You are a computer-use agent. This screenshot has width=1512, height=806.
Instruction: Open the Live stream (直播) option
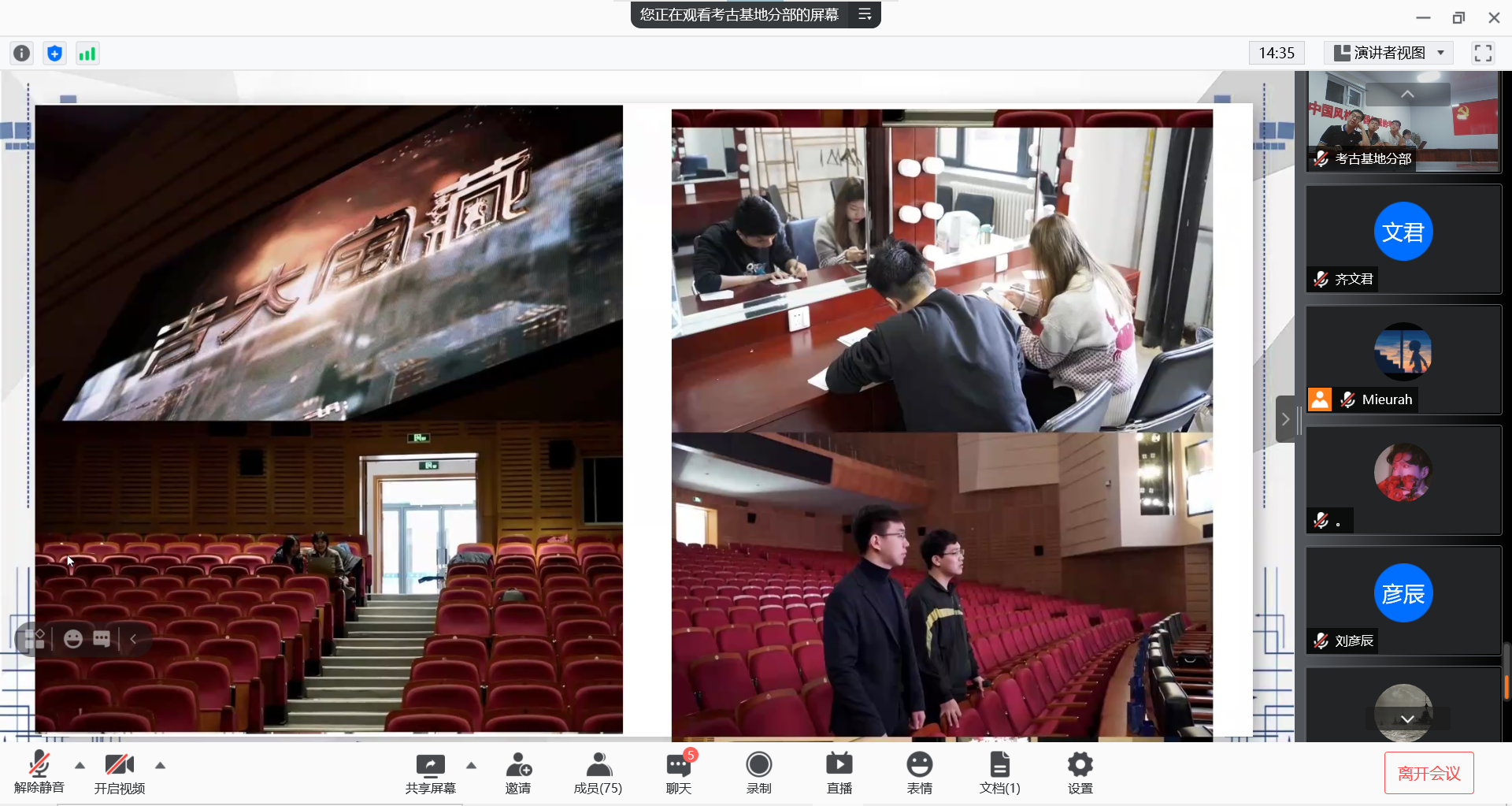point(839,772)
